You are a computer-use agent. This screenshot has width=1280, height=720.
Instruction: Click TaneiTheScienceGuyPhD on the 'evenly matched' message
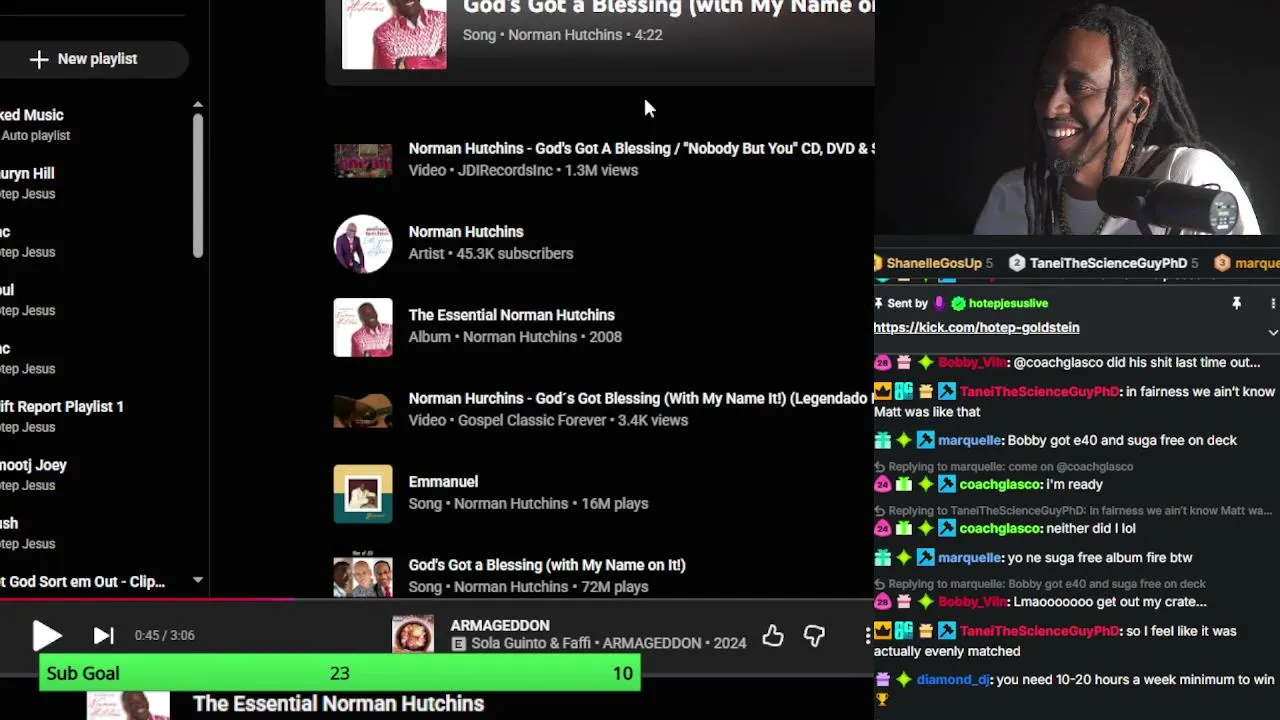tap(1039, 631)
